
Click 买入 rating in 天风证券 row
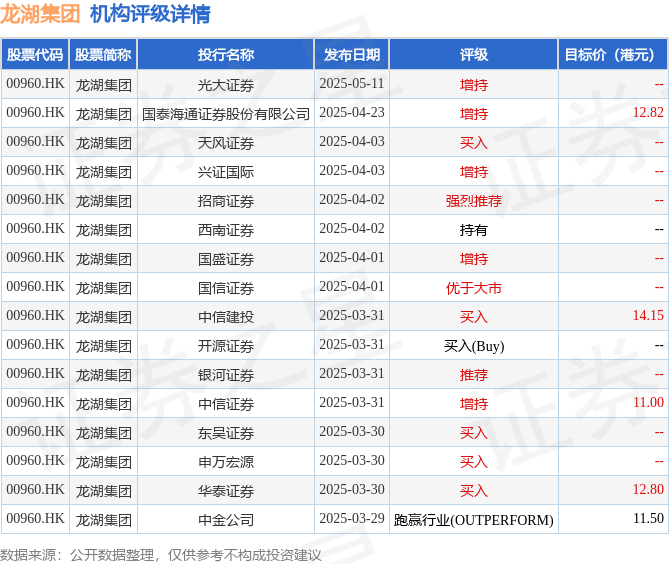point(474,143)
